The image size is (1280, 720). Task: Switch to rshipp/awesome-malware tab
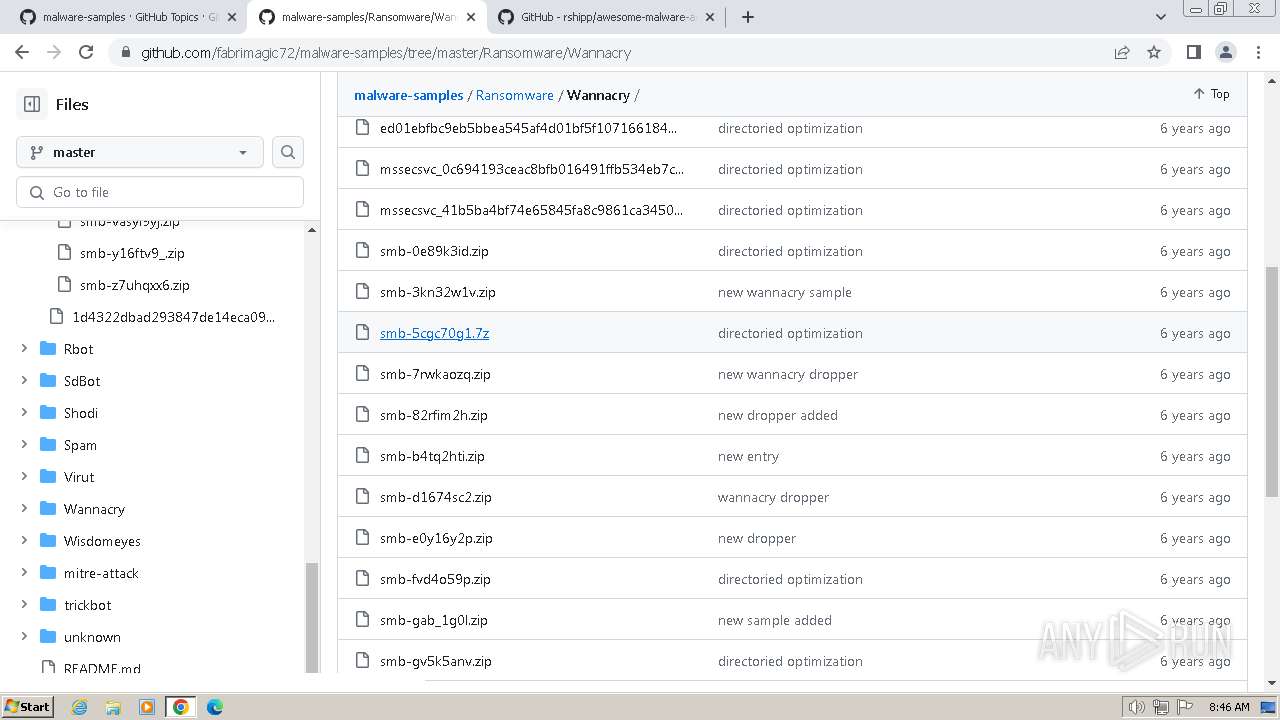point(605,17)
